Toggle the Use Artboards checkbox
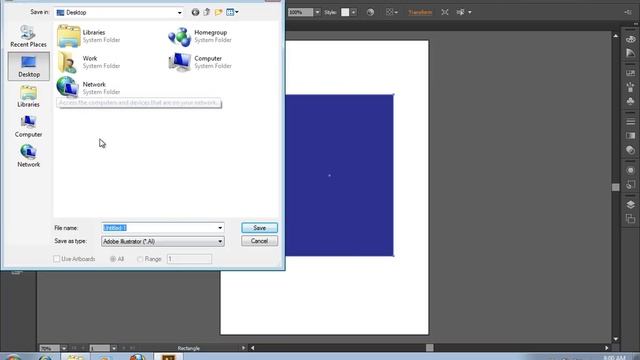Viewport: 640px width, 360px height. tap(57, 259)
